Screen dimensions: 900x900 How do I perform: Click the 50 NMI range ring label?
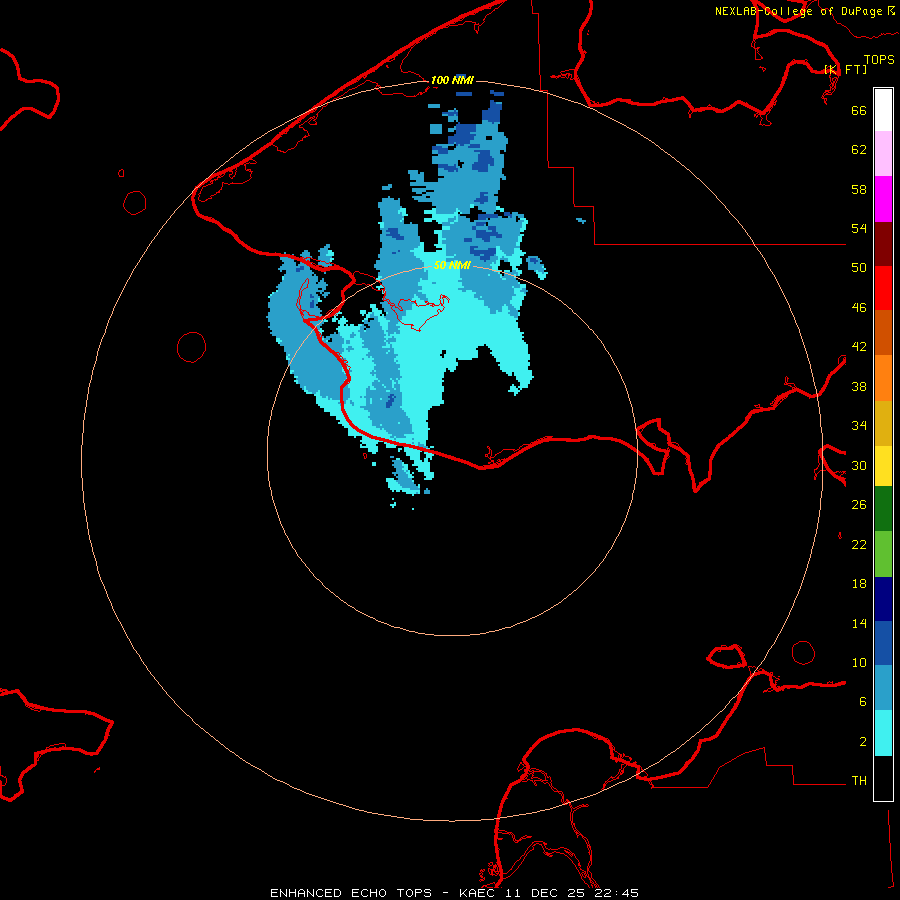click(452, 265)
